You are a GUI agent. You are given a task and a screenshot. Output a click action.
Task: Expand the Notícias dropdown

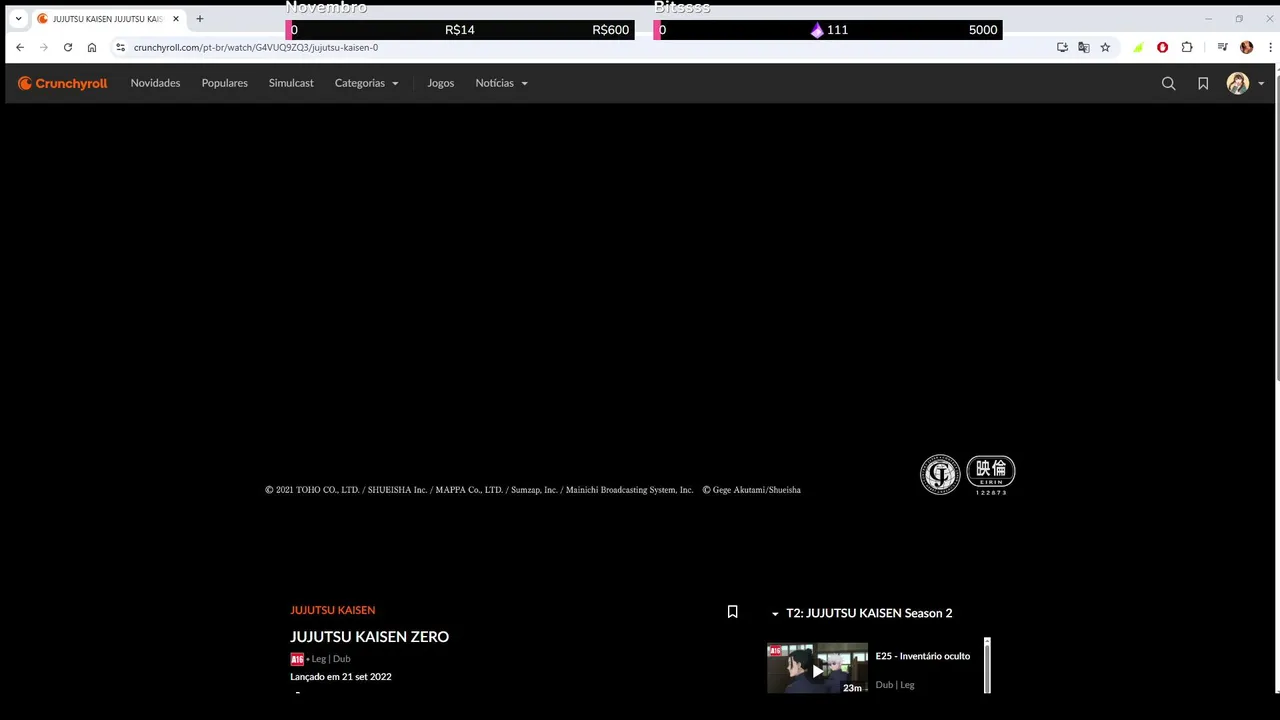501,83
